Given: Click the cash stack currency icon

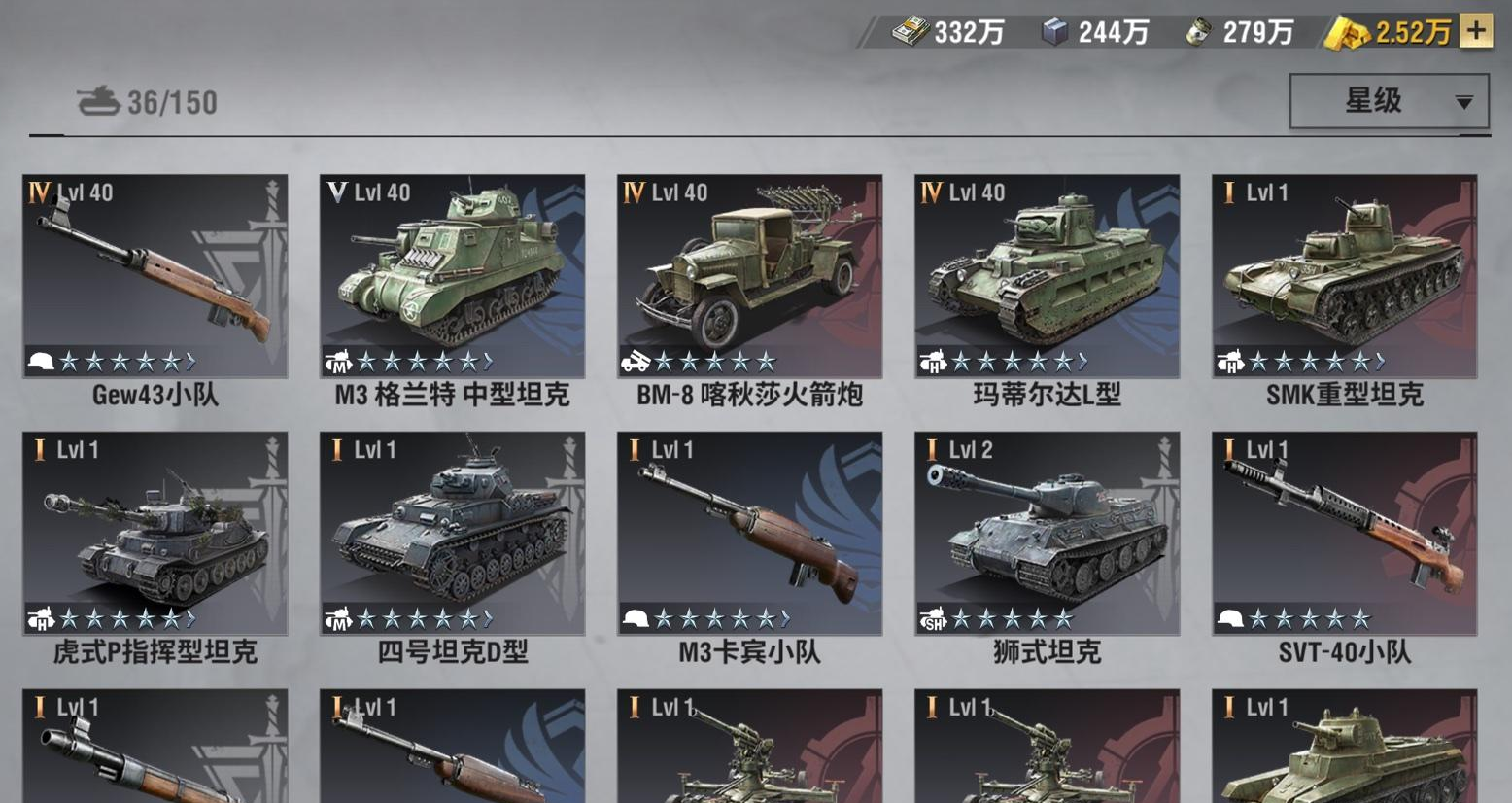Looking at the screenshot, I should [911, 33].
